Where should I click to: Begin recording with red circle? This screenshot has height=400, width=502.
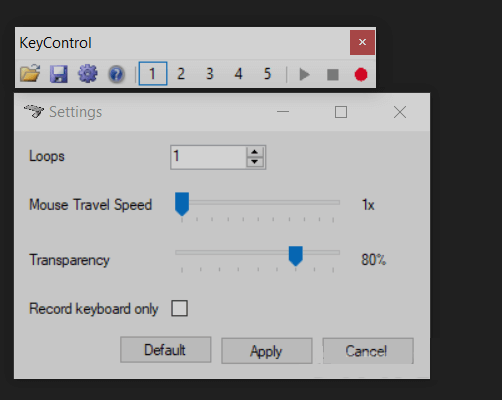pyautogui.click(x=361, y=75)
